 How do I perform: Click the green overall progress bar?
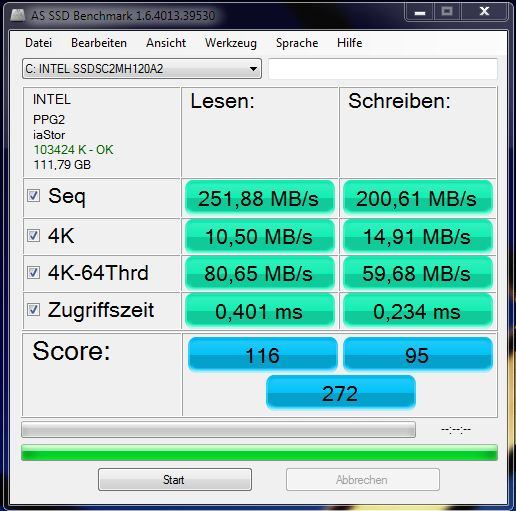pyautogui.click(x=259, y=453)
